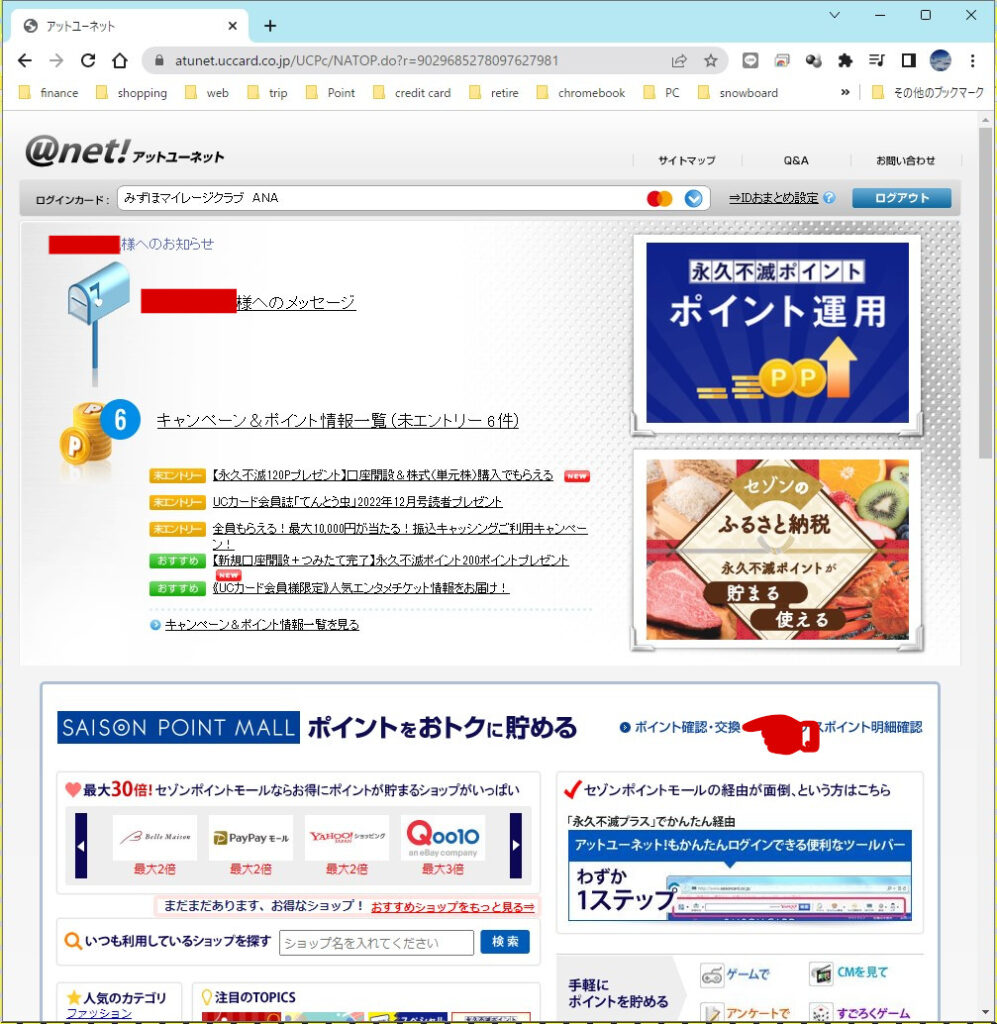Open the credit card bookmark folder
The width and height of the screenshot is (997, 1024).
pyautogui.click(x=412, y=93)
